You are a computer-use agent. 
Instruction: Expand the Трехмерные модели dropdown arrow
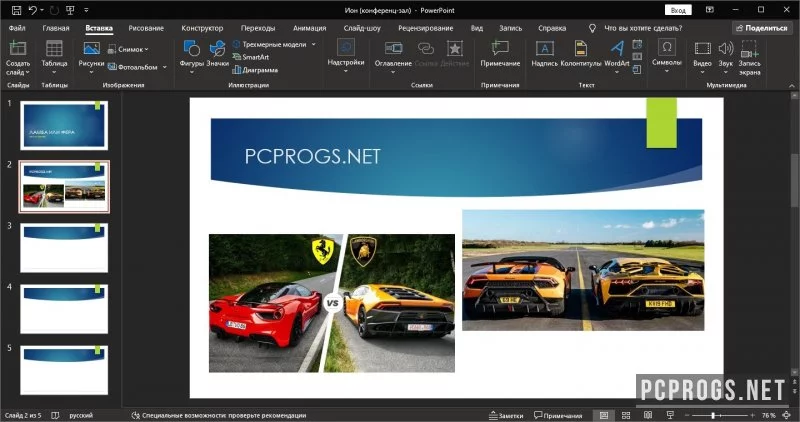pos(313,44)
